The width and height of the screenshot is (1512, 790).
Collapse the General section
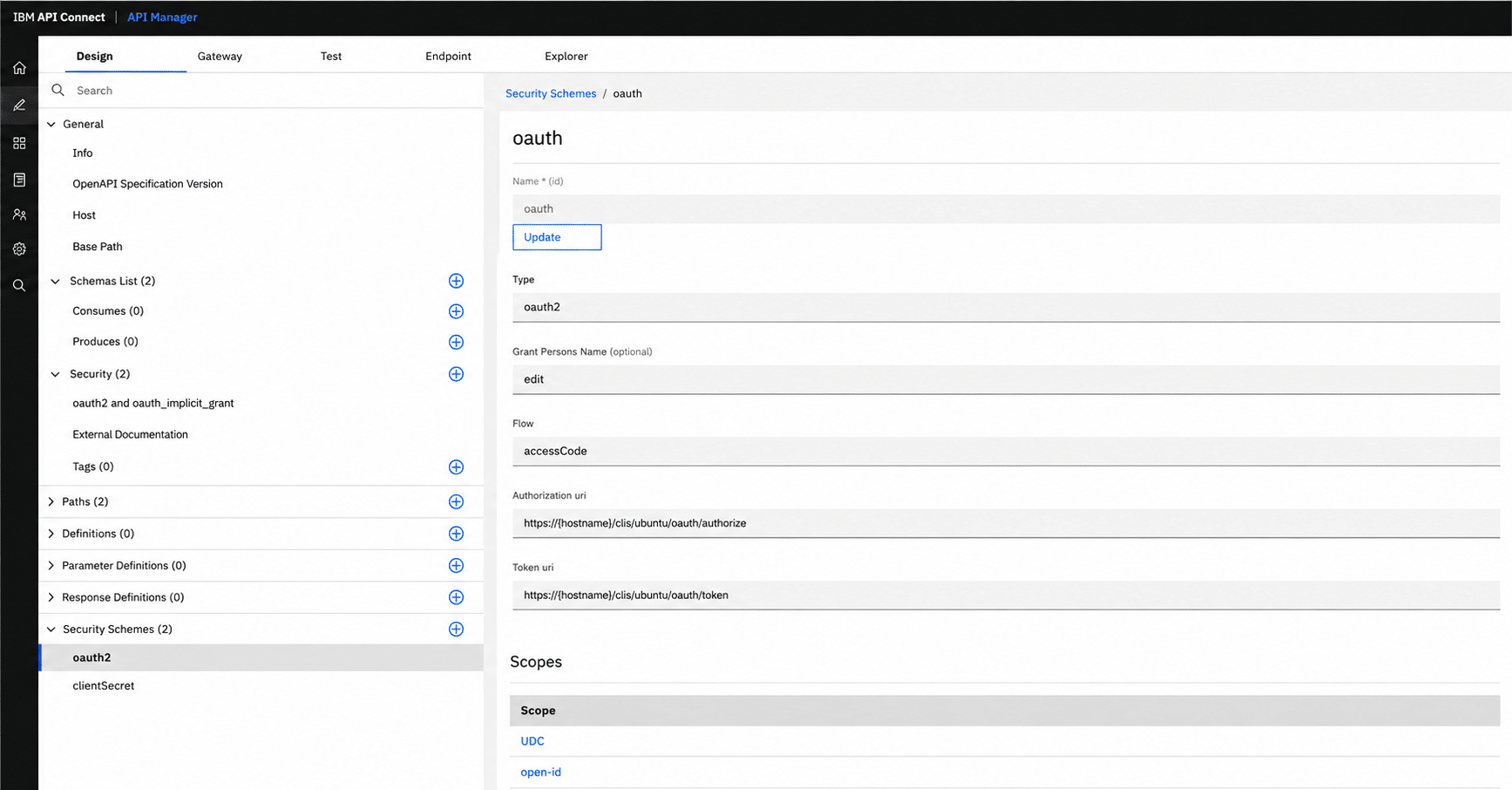pyautogui.click(x=51, y=125)
